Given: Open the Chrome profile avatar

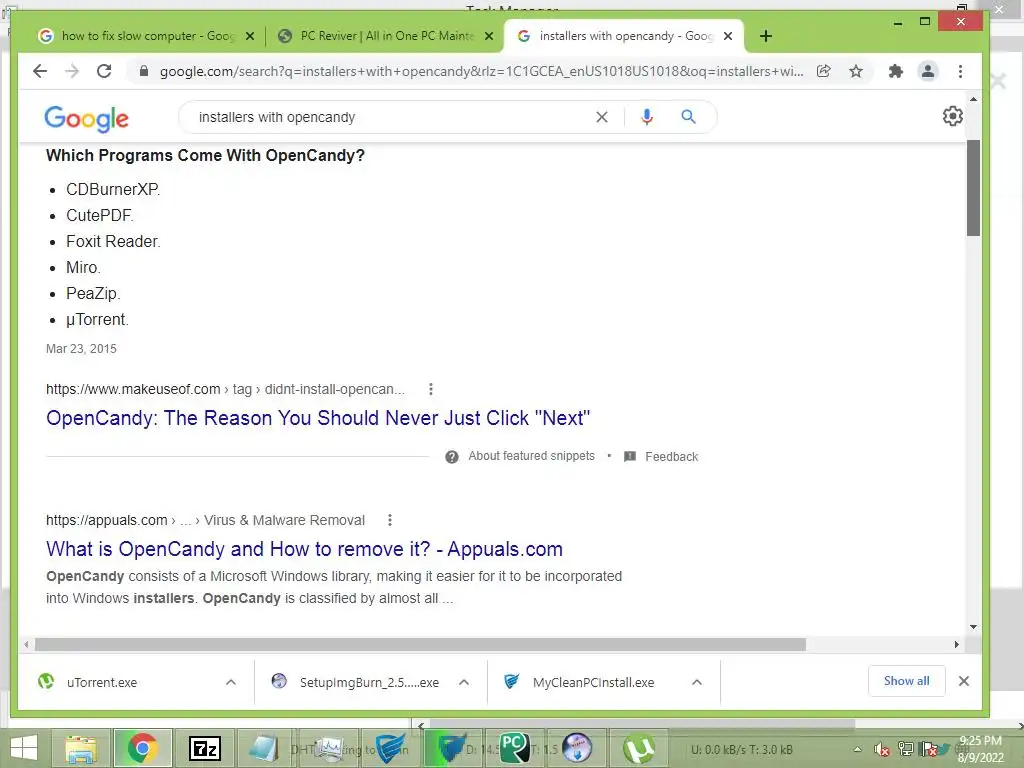Looking at the screenshot, I should [x=927, y=71].
